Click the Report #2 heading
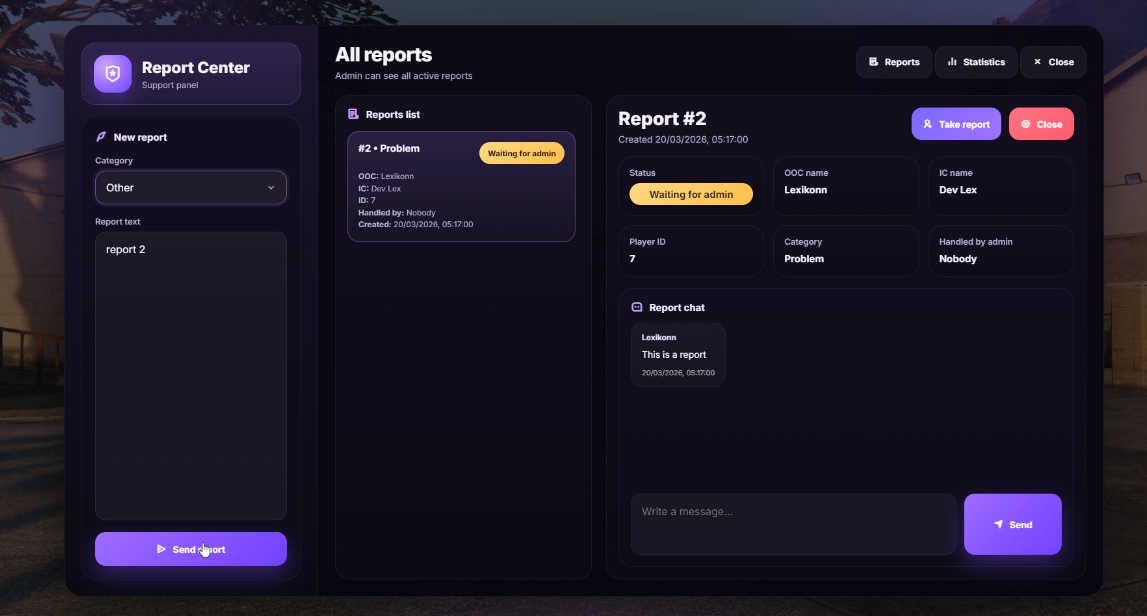The image size is (1147, 616). tap(662, 119)
